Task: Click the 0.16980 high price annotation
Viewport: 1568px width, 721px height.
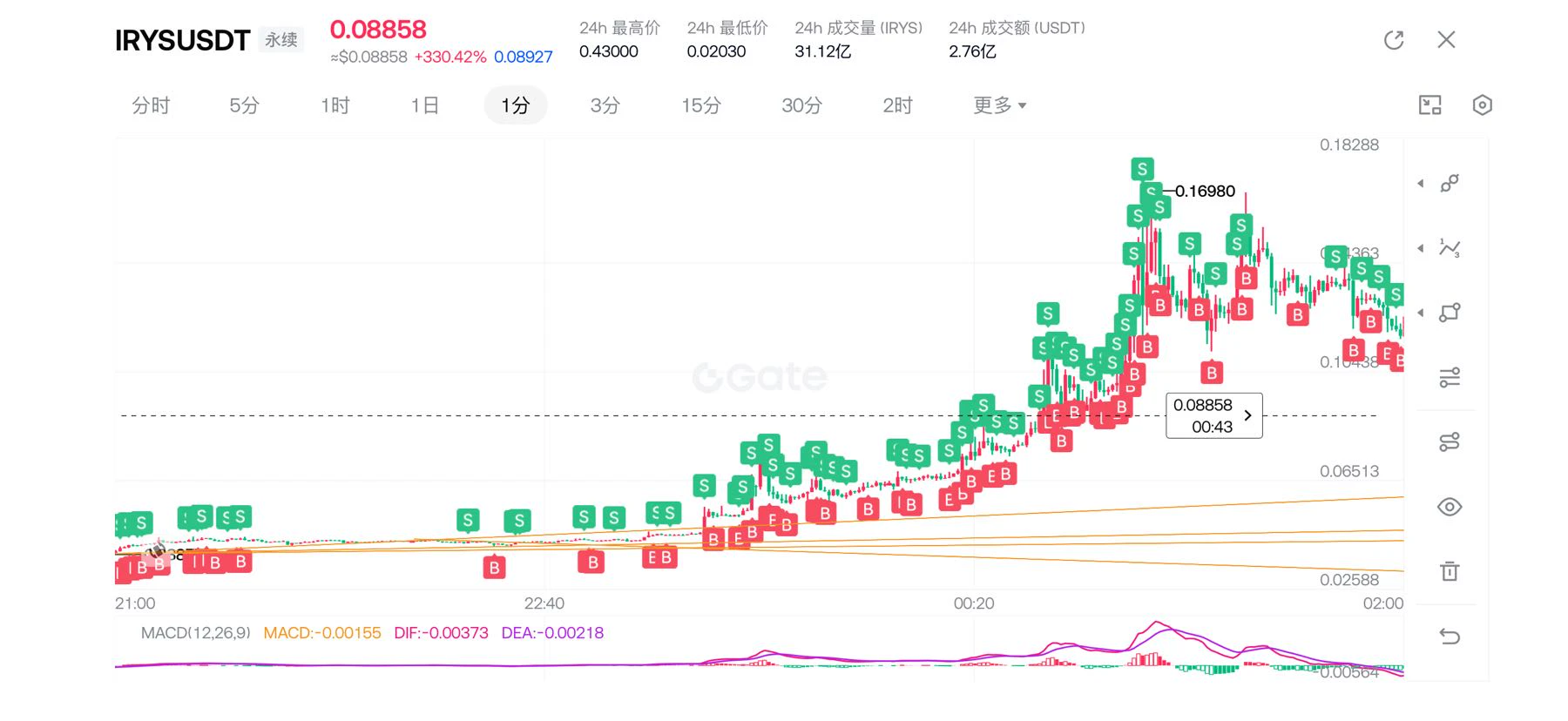Action: (x=1205, y=191)
